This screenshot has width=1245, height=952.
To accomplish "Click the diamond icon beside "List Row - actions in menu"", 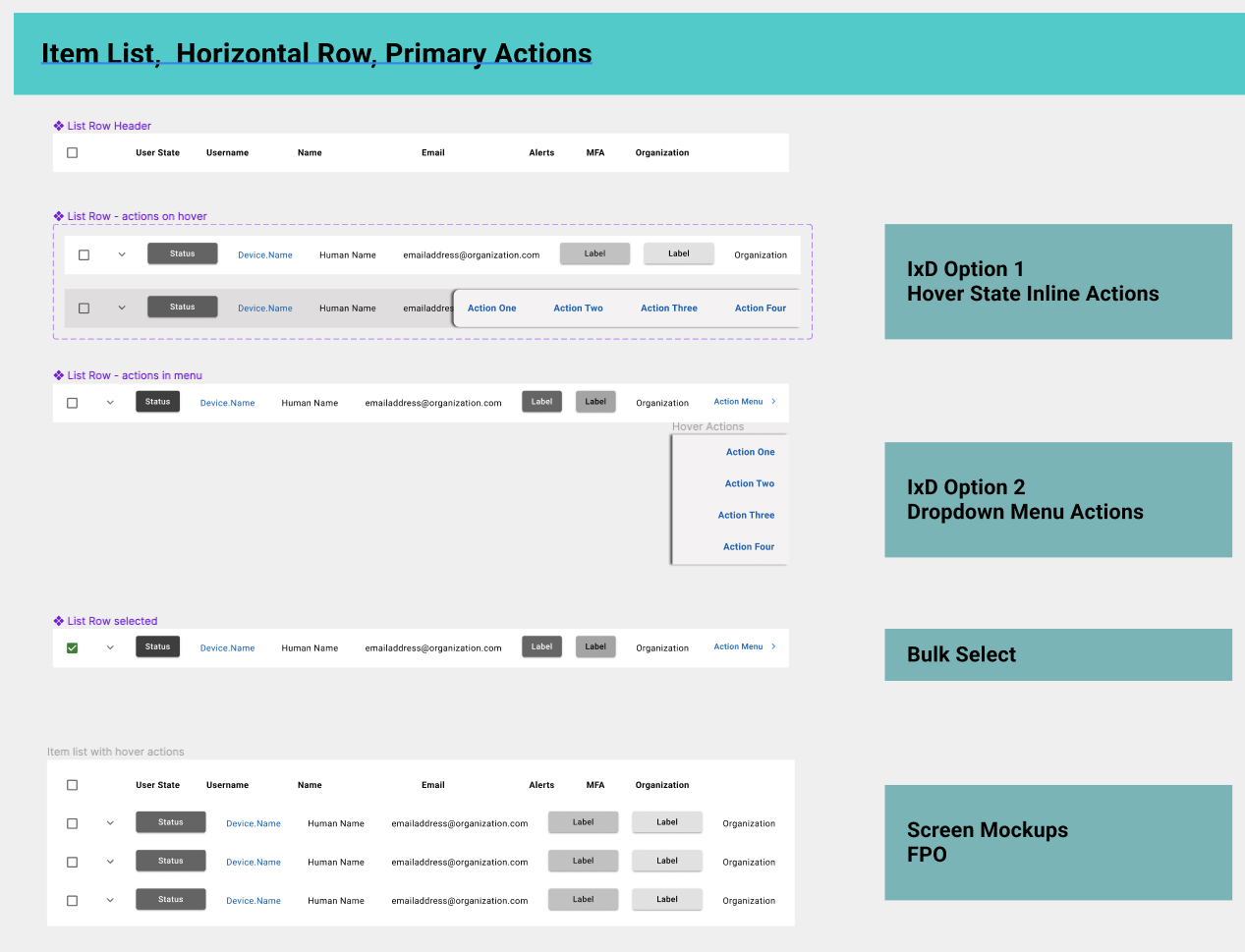I will click(x=59, y=375).
